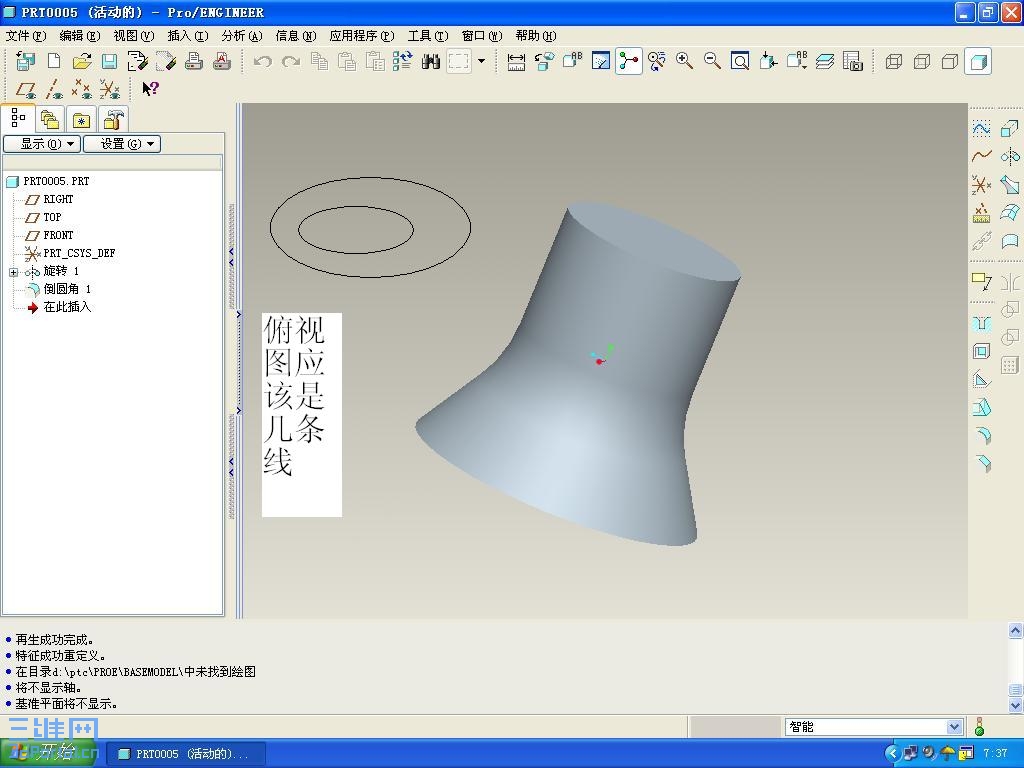Select the Chamfer tool in the right toolbar
The width and height of the screenshot is (1024, 768).
tap(981, 463)
